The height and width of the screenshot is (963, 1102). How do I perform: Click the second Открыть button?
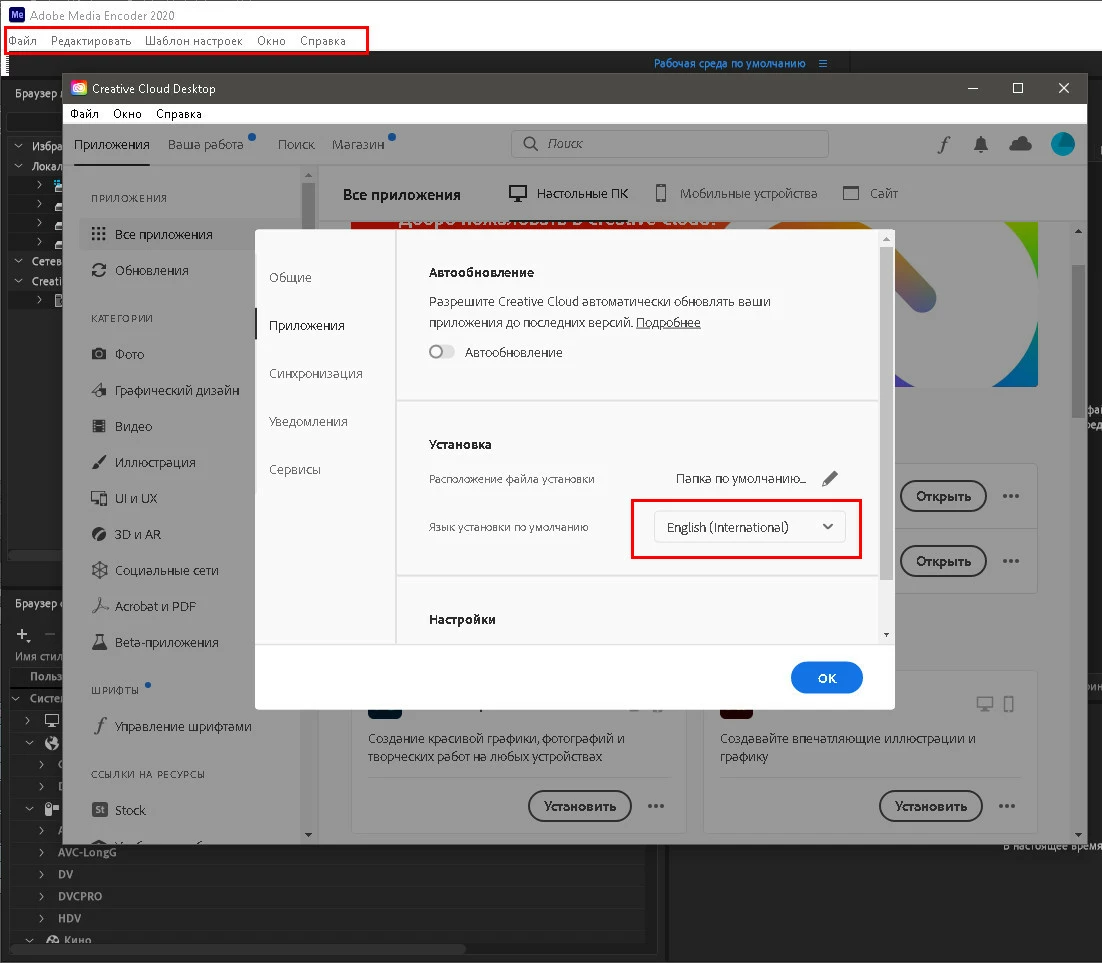coord(943,561)
